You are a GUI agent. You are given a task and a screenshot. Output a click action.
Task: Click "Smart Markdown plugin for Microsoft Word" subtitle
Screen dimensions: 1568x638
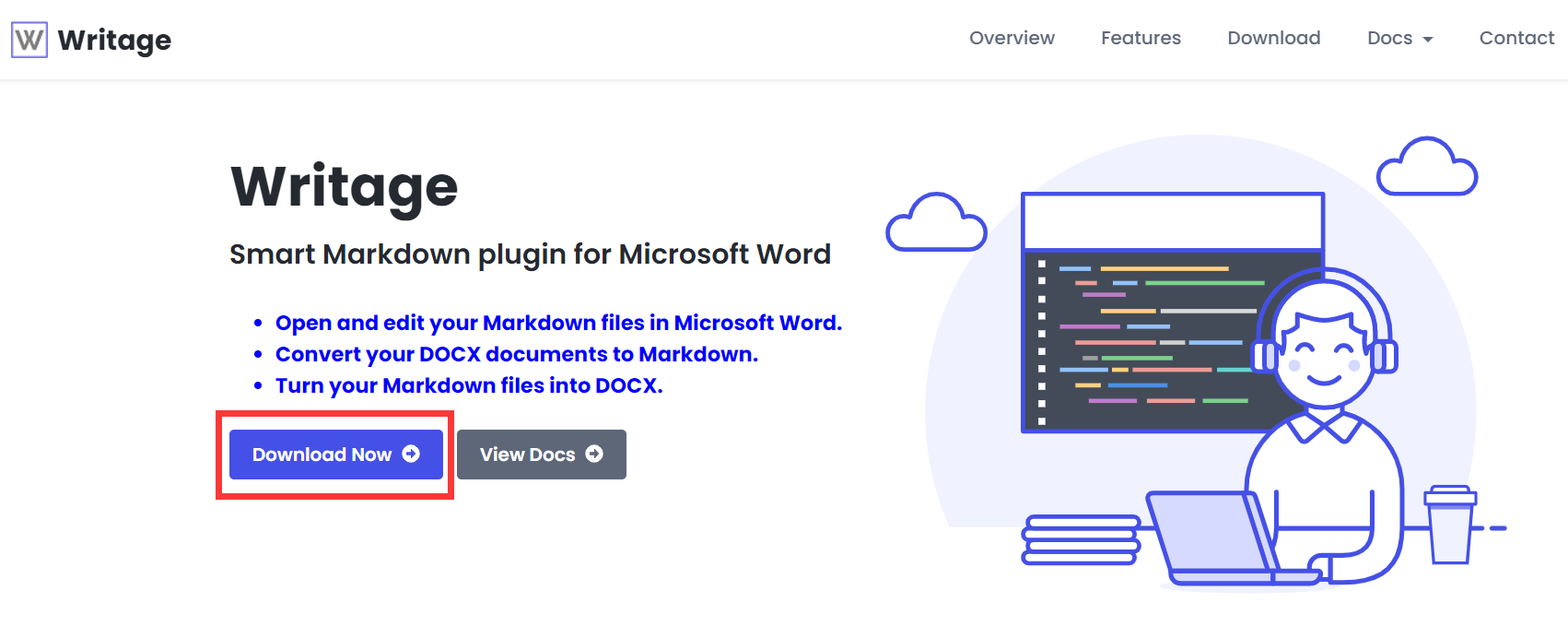[530, 254]
